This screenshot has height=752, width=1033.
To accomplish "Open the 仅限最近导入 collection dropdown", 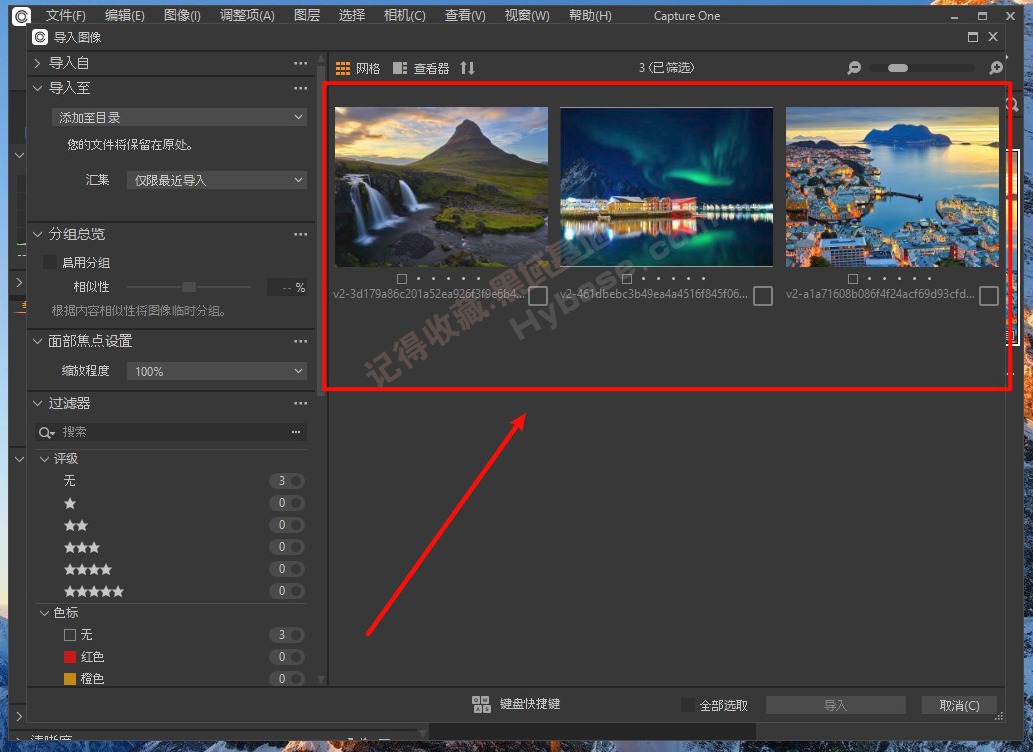I will pos(217,180).
